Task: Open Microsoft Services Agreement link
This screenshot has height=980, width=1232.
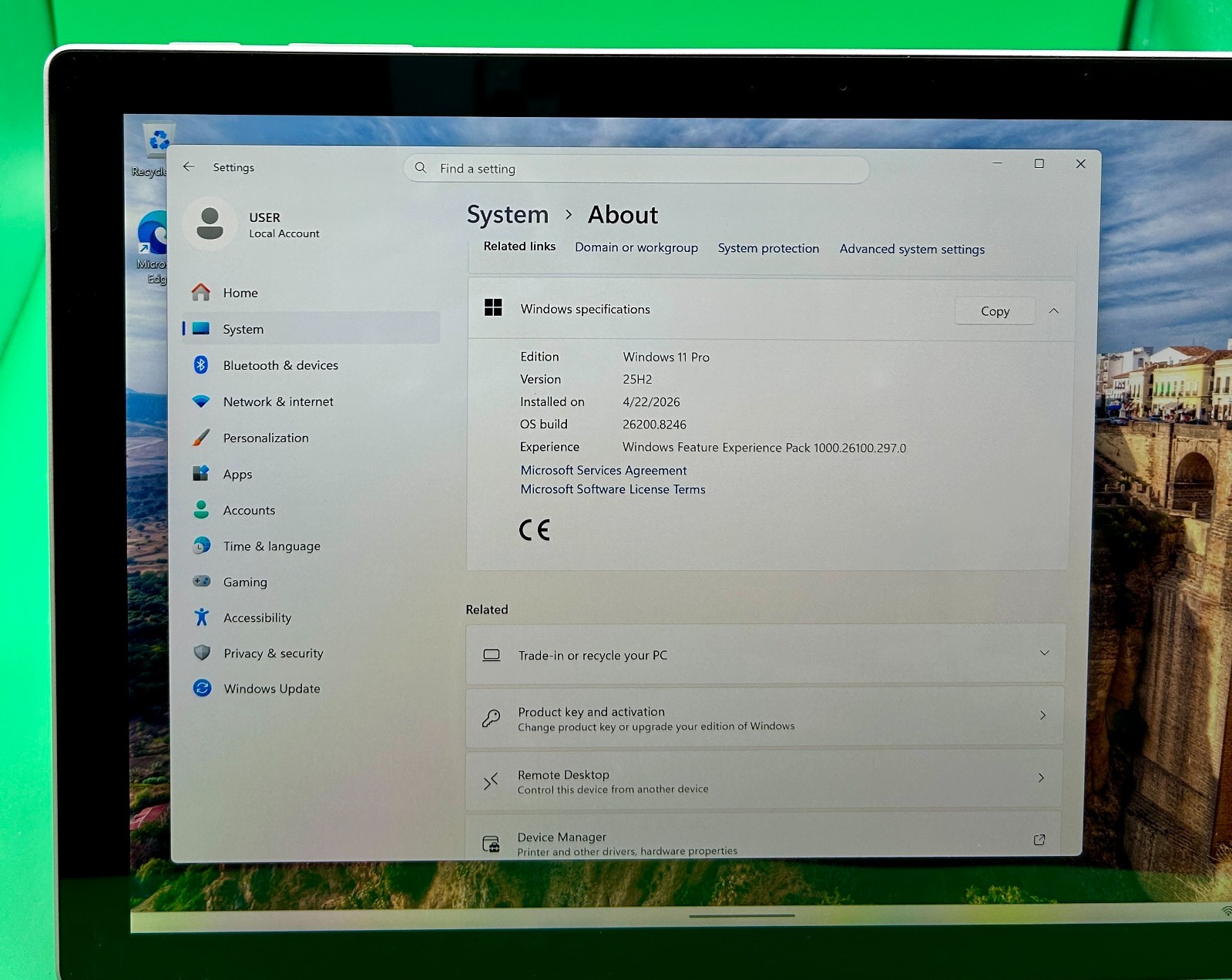Action: coord(603,470)
